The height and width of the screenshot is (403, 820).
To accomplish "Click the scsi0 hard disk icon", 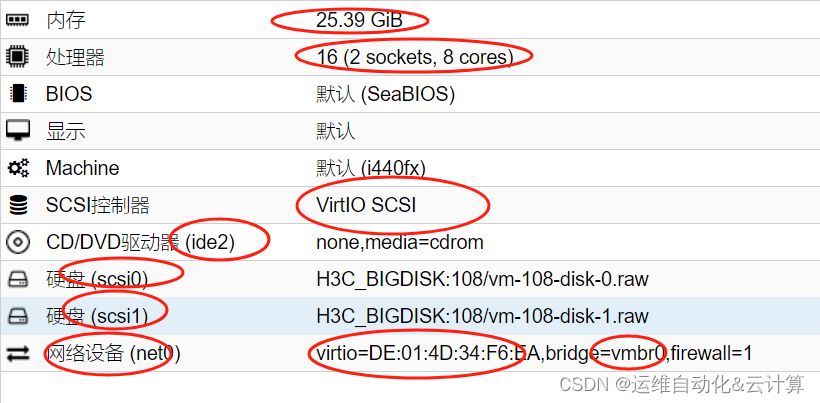I will [x=18, y=279].
